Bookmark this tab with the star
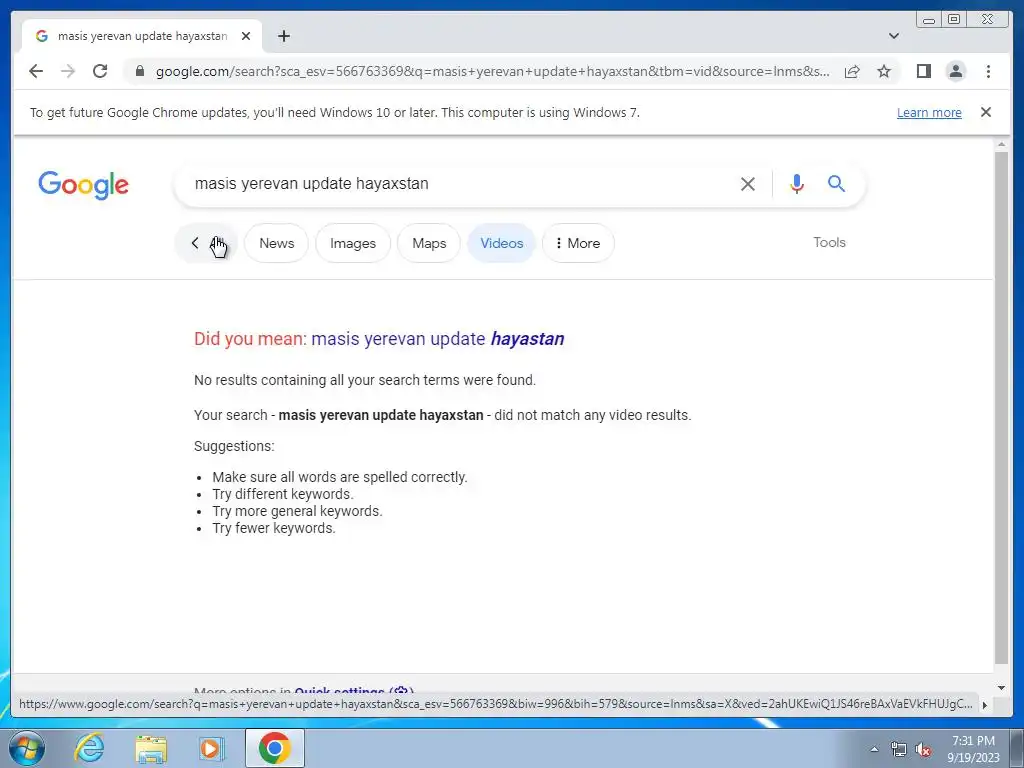The height and width of the screenshot is (768, 1024). pyautogui.click(x=884, y=71)
